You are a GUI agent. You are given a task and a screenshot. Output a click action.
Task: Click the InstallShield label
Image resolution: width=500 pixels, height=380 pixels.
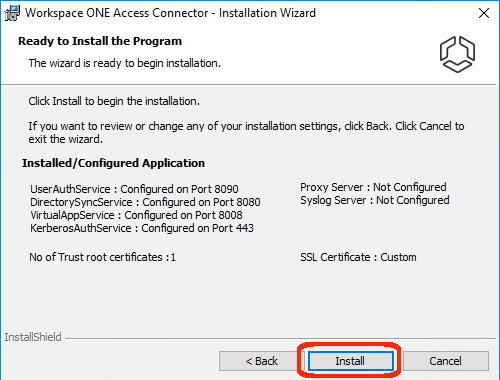(33, 337)
